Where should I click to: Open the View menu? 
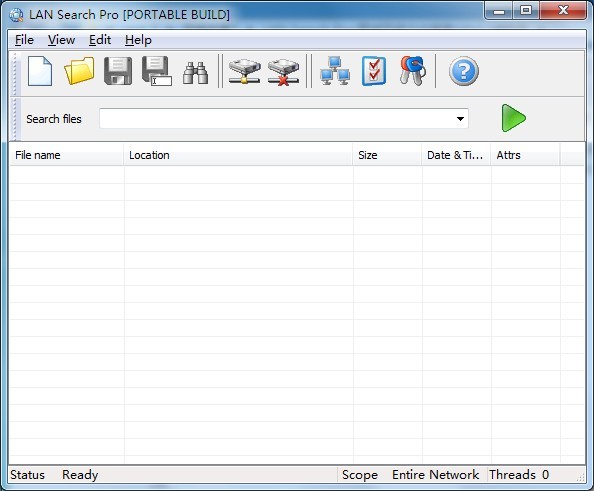(61, 40)
